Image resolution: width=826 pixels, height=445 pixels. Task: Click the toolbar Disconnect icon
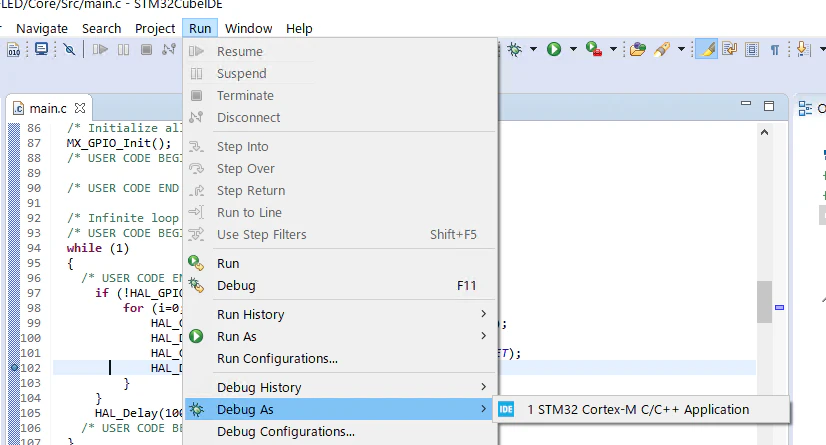coord(169,50)
